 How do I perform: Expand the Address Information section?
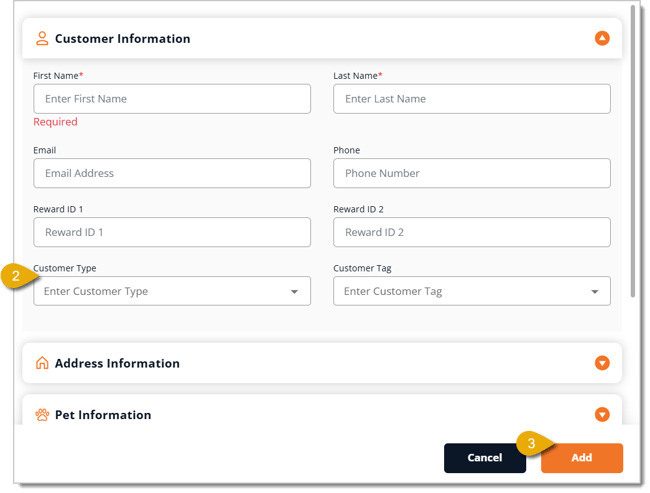click(602, 363)
